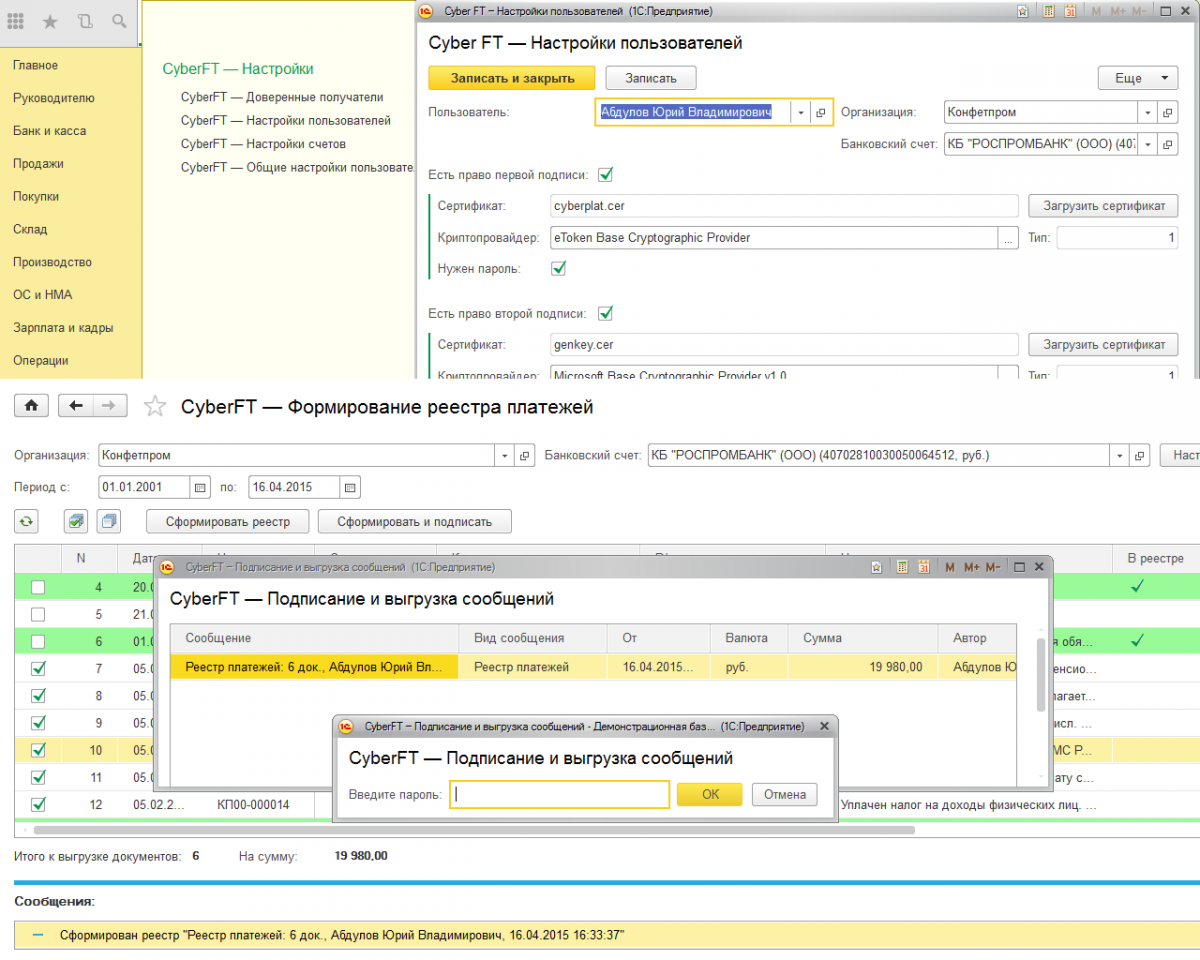Expand 'Организация' dropdown in registry form
The image size is (1200, 960).
(x=505, y=456)
